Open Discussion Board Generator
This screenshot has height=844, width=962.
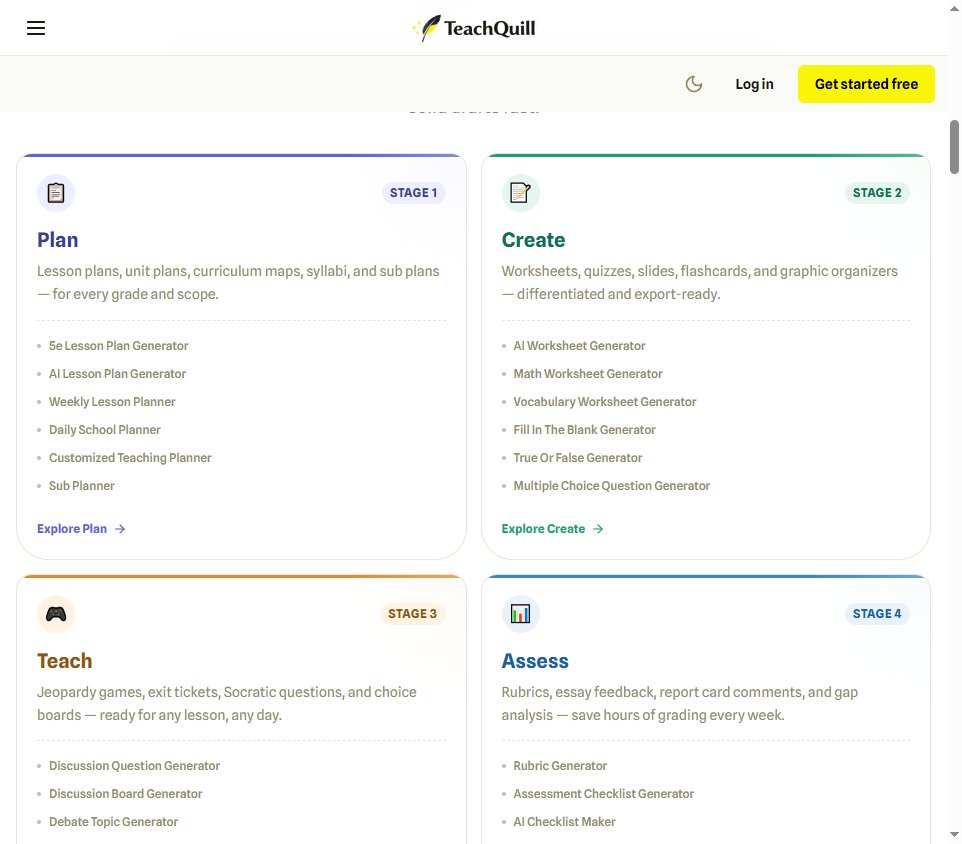[126, 794]
